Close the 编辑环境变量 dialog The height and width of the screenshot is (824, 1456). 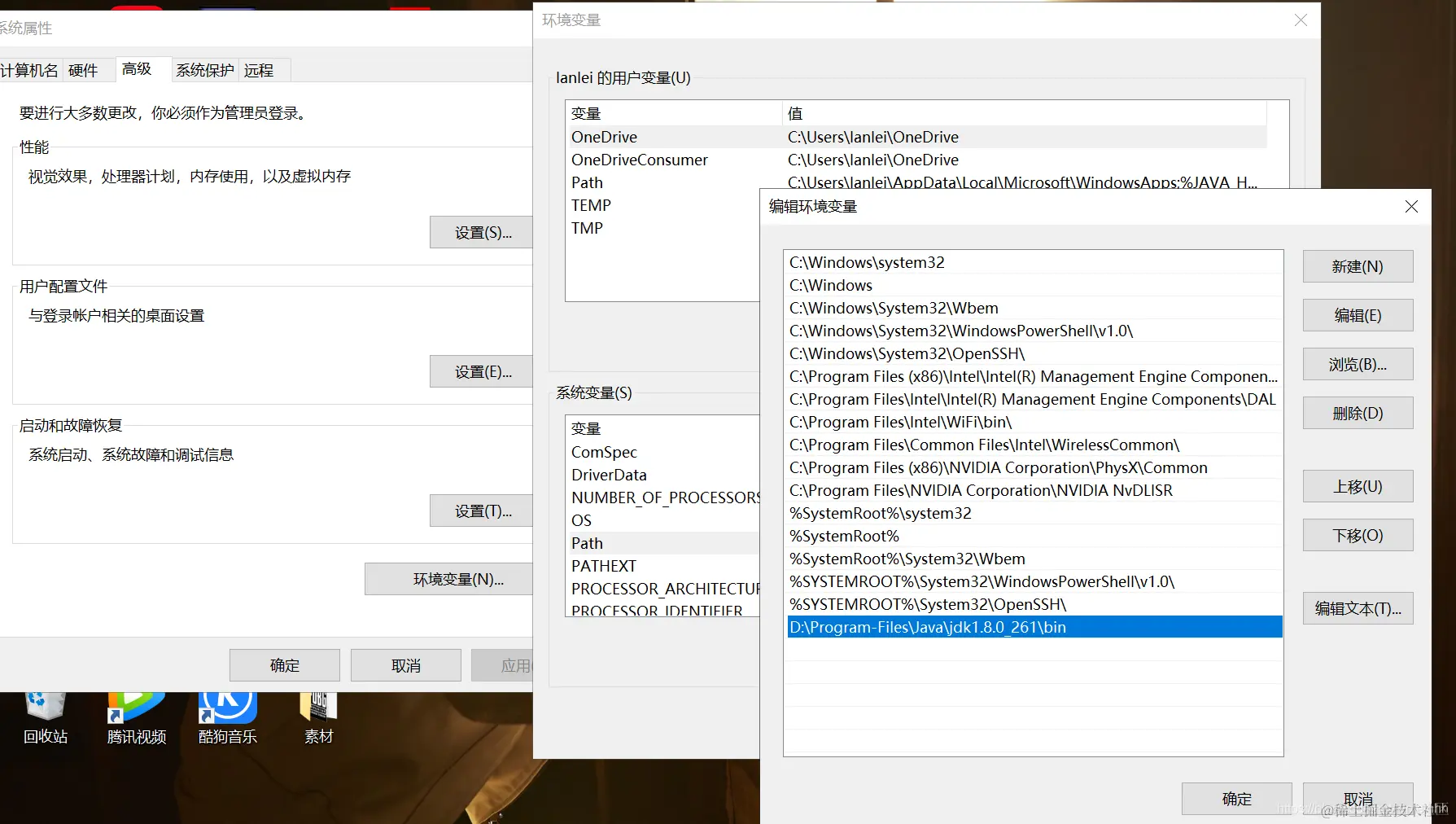[1411, 207]
